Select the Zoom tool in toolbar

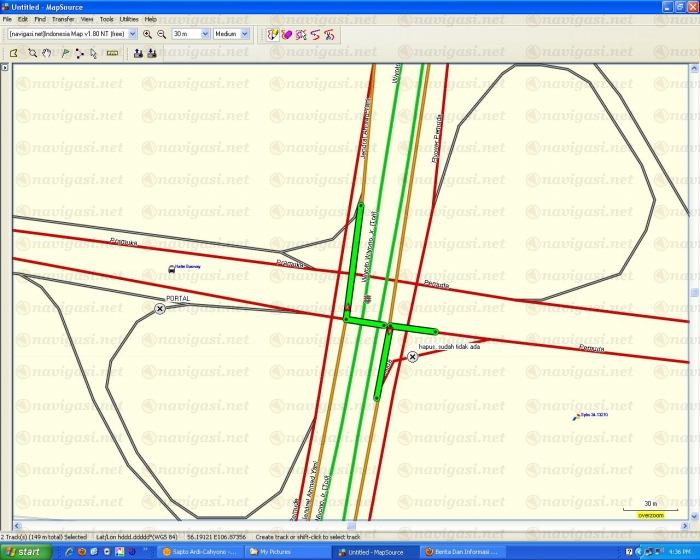click(32, 53)
